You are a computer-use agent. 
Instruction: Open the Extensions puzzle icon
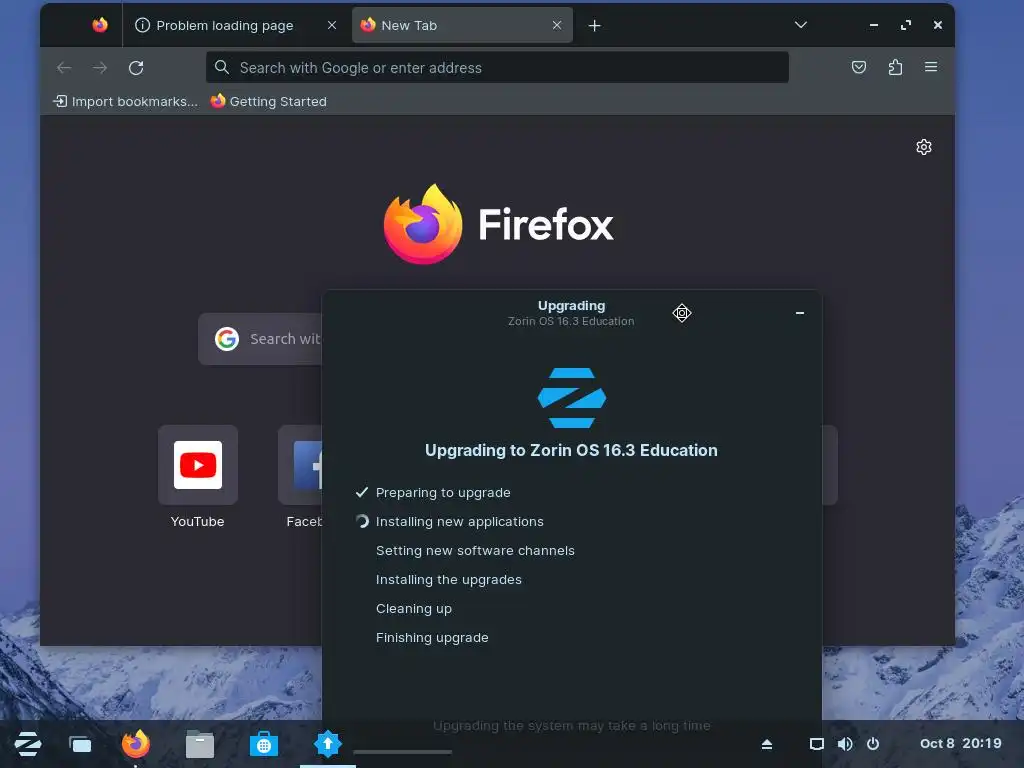click(x=895, y=67)
